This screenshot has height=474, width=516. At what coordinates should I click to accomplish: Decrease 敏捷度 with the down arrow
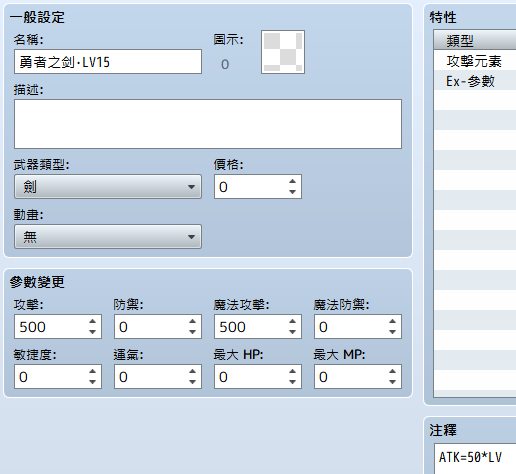92,382
